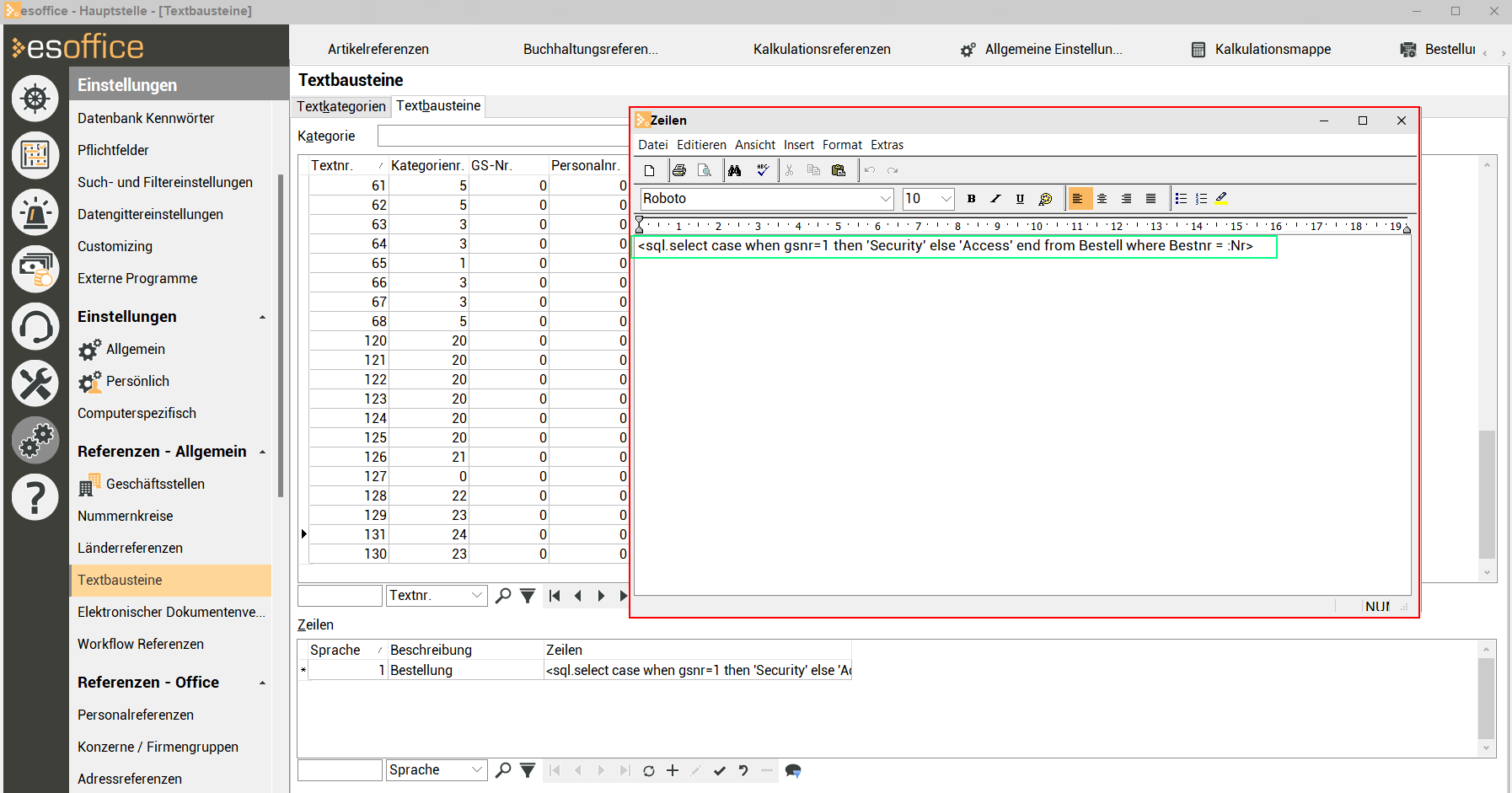
Task: Enable center text alignment
Action: (x=1102, y=199)
